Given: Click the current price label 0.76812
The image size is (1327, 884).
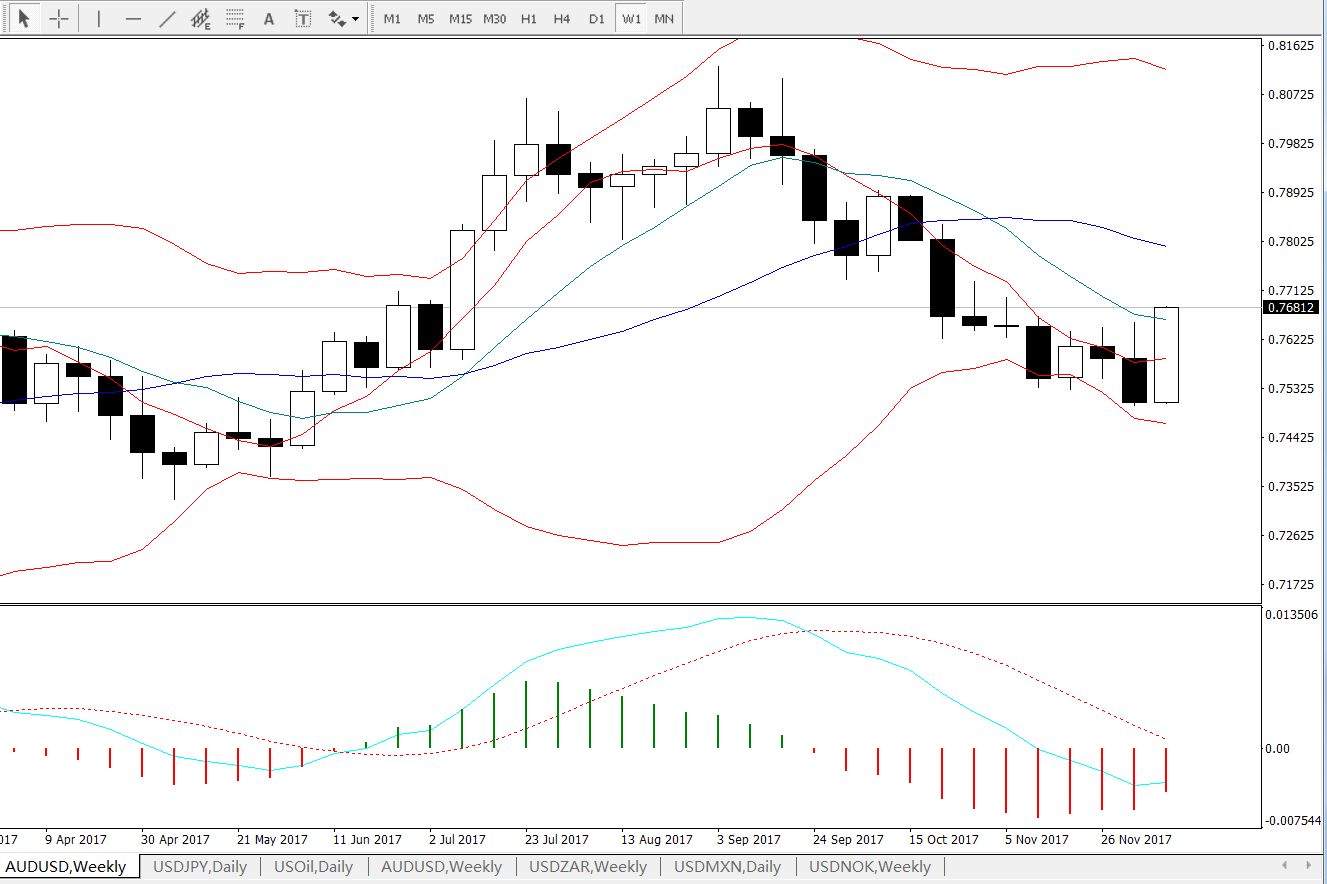Looking at the screenshot, I should (x=1291, y=307).
